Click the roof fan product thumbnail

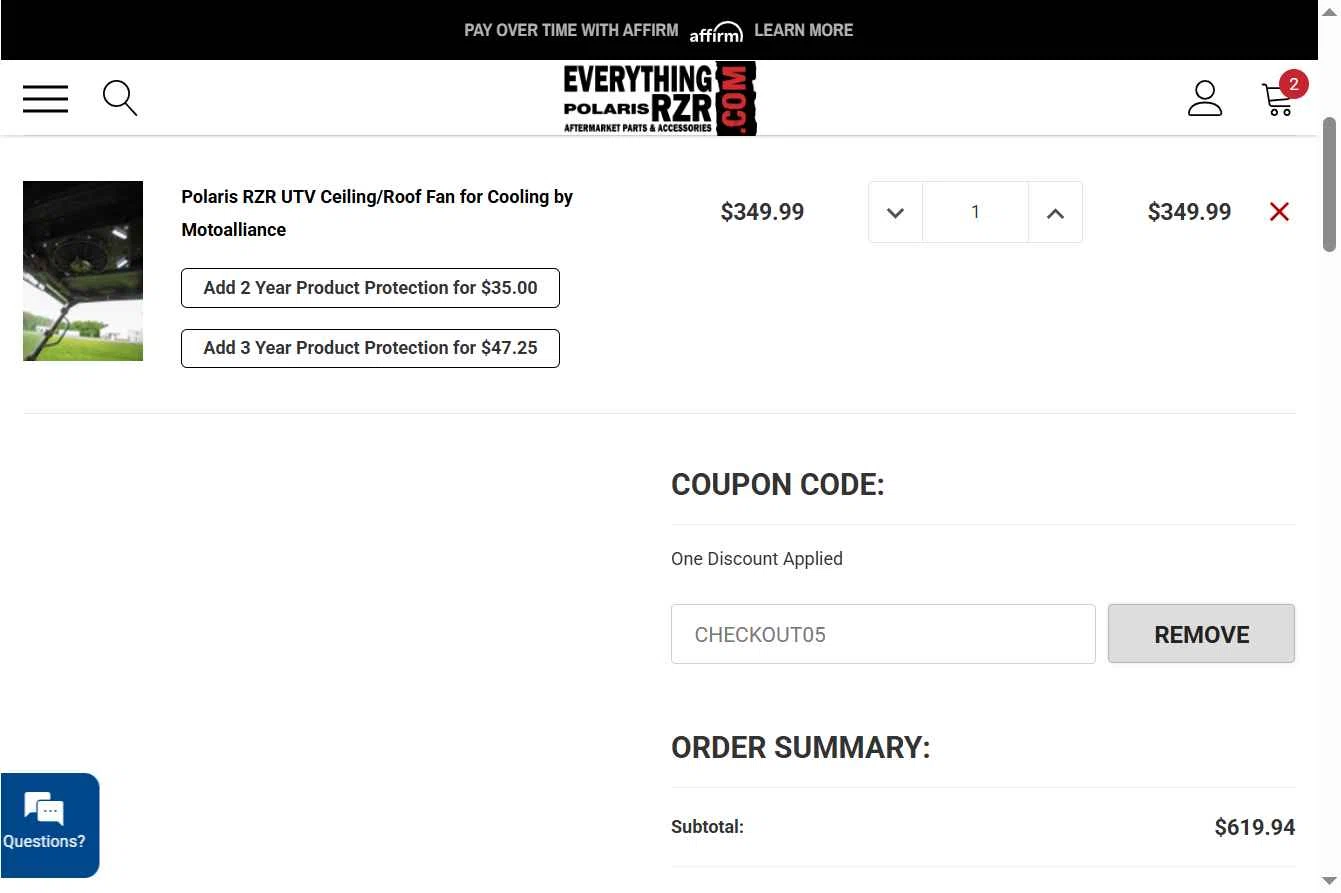pyautogui.click(x=83, y=271)
